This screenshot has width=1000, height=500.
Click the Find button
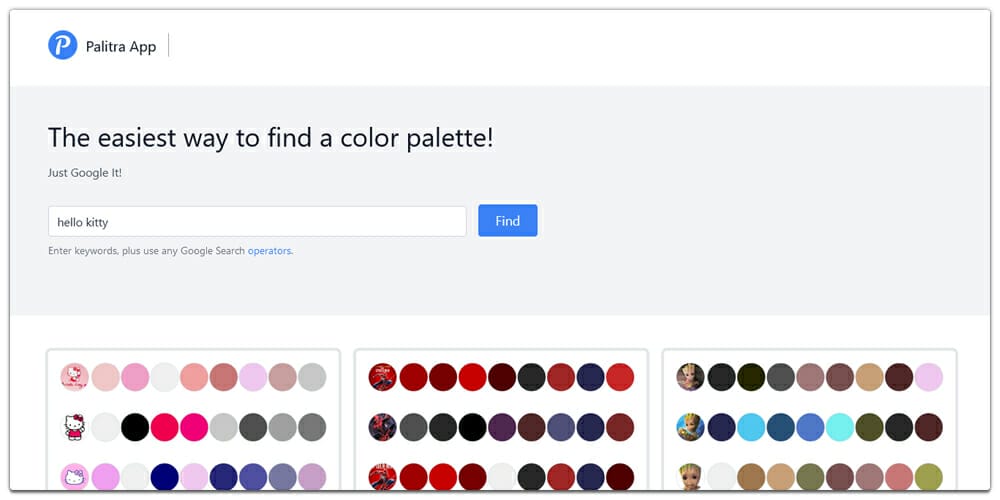(x=507, y=221)
